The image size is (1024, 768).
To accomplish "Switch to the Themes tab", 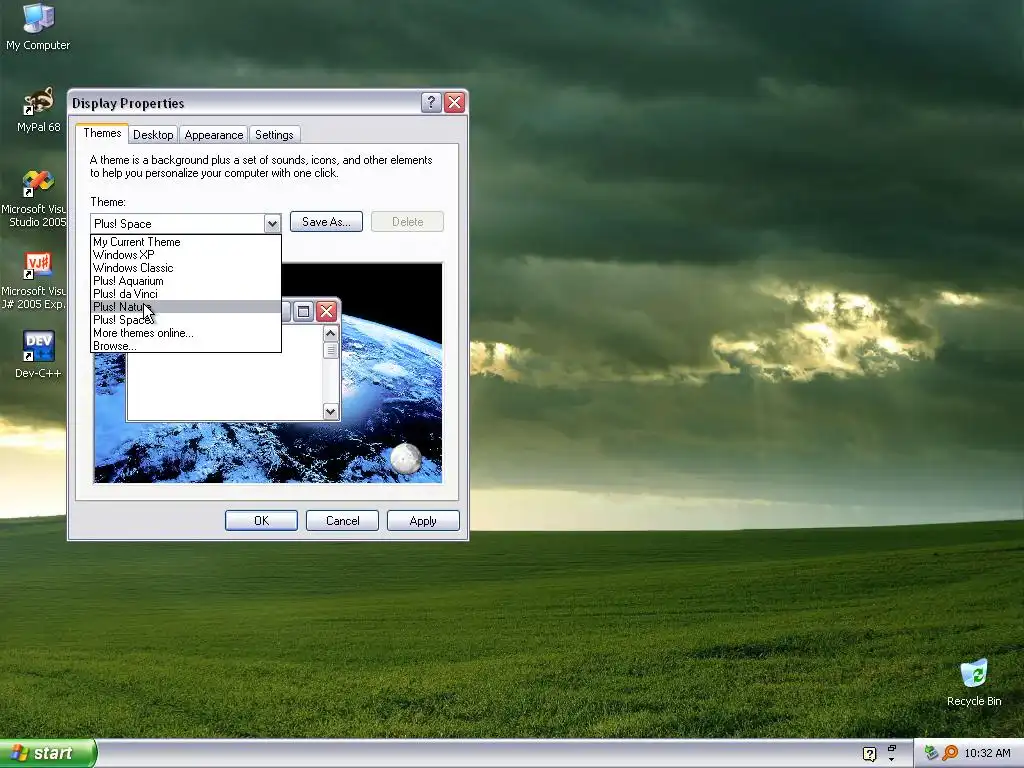I will 102,133.
